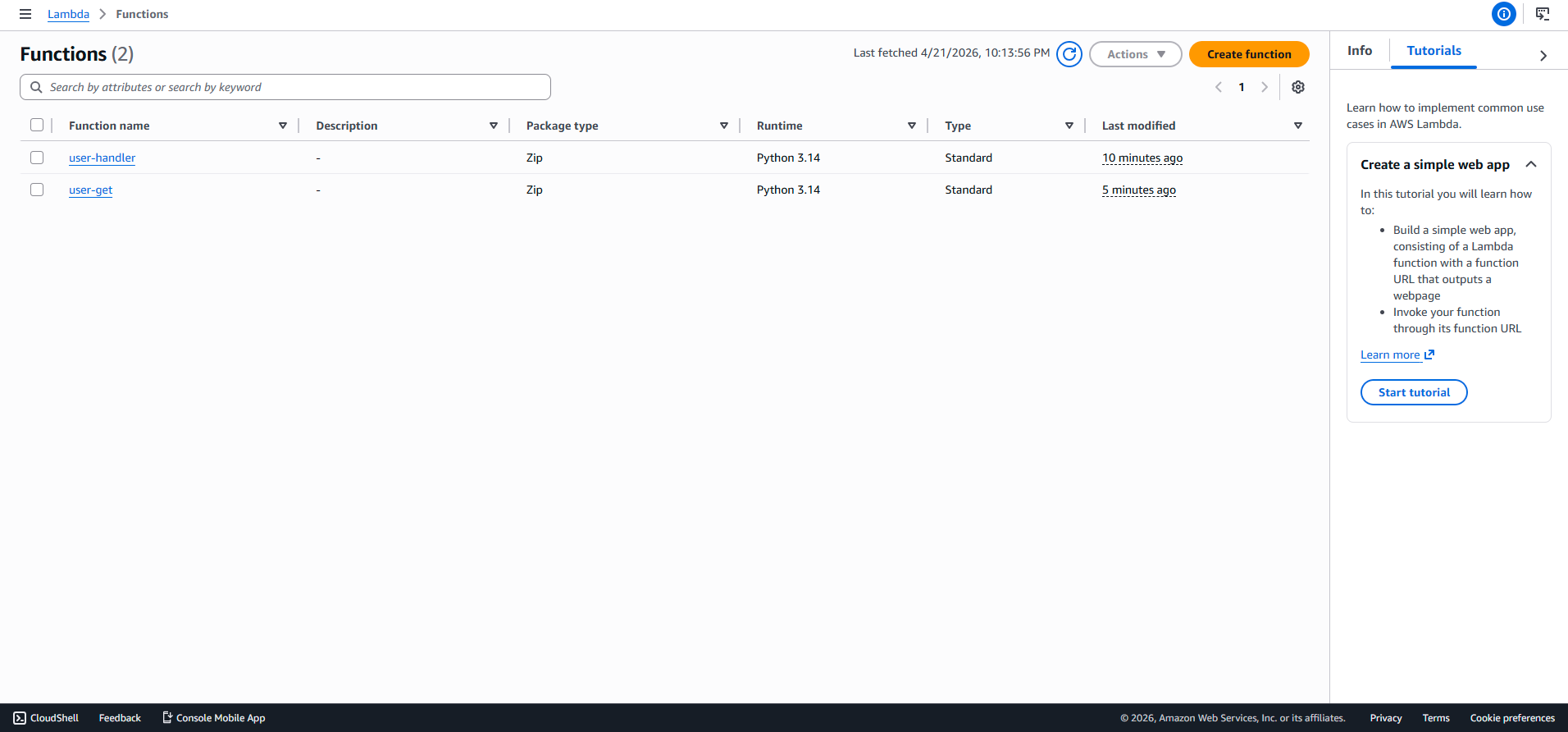Go to Lambda breadcrumb link

pyautogui.click(x=68, y=14)
